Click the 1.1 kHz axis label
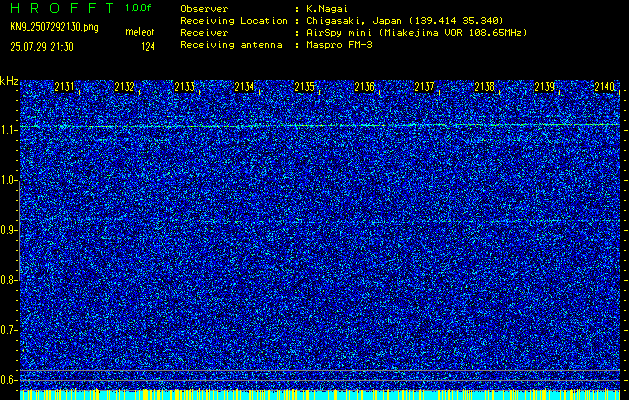Viewport: 629px width, 400px height. click(x=8, y=130)
